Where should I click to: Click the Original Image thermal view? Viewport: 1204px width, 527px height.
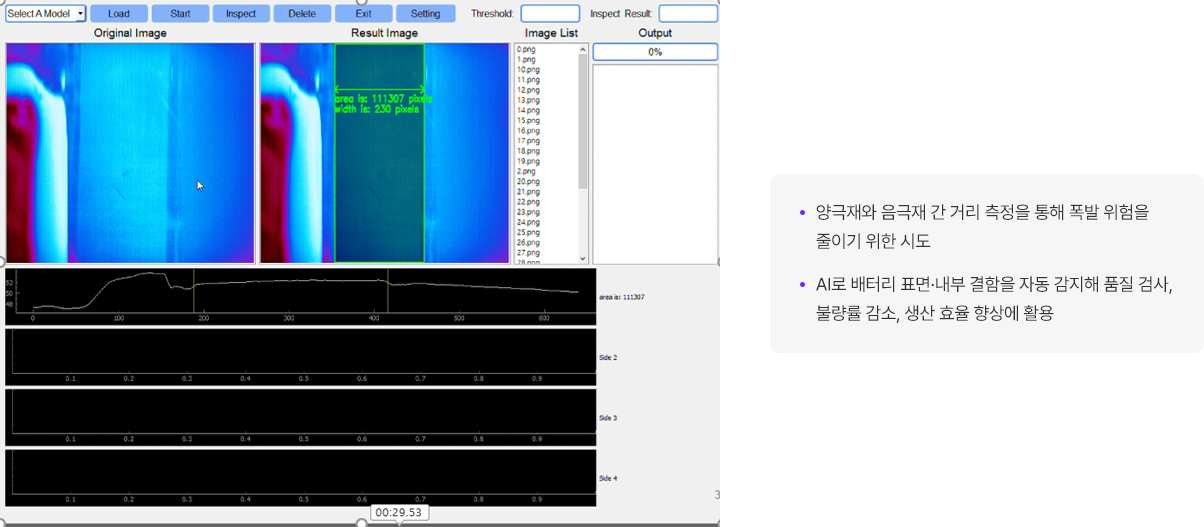130,152
